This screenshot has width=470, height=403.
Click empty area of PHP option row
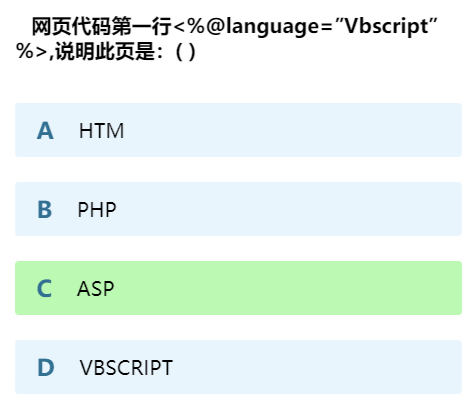(x=290, y=209)
